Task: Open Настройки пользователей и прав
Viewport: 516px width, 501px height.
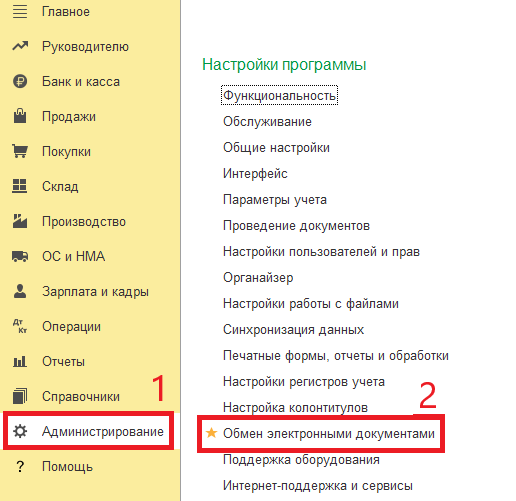Action: [321, 252]
